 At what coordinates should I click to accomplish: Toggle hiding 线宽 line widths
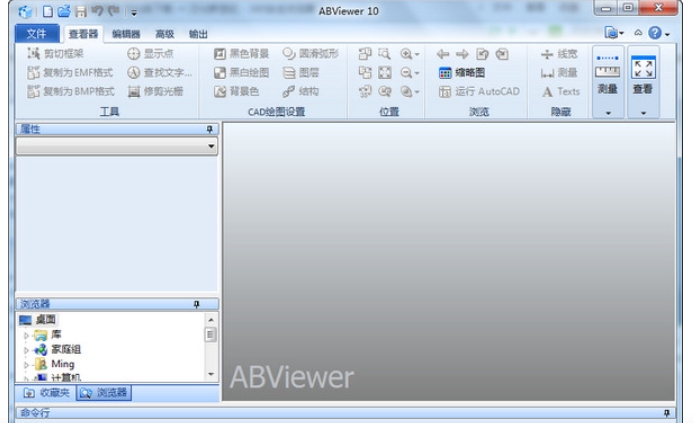[x=559, y=54]
